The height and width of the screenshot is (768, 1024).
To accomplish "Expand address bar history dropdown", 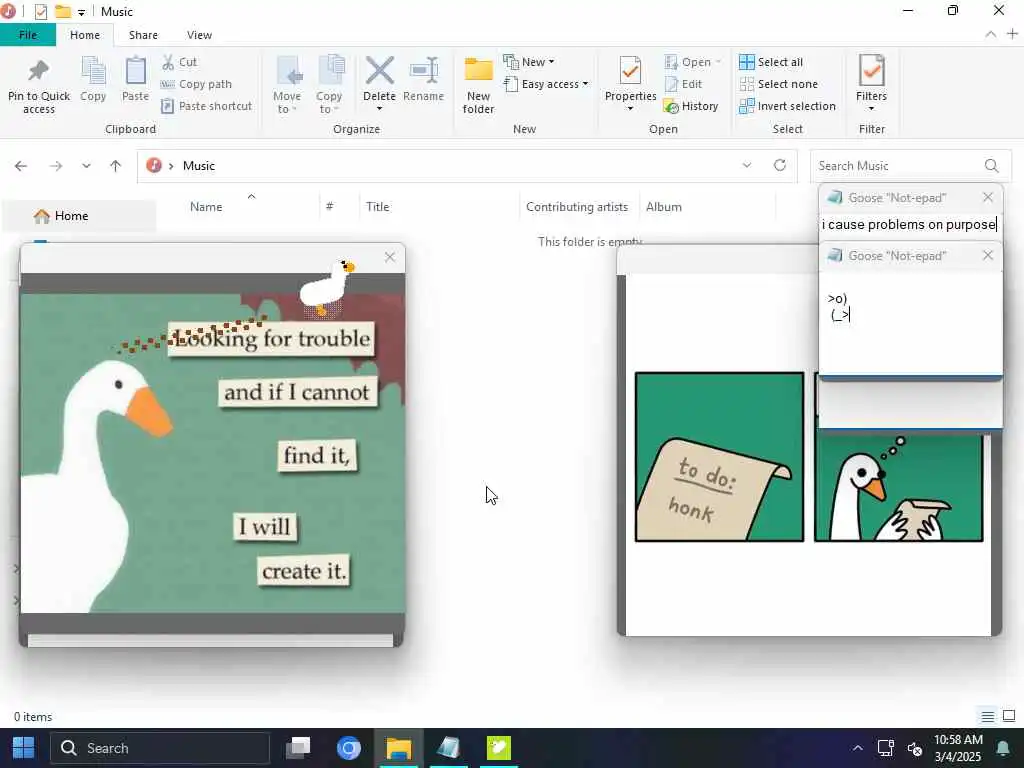I will [746, 166].
